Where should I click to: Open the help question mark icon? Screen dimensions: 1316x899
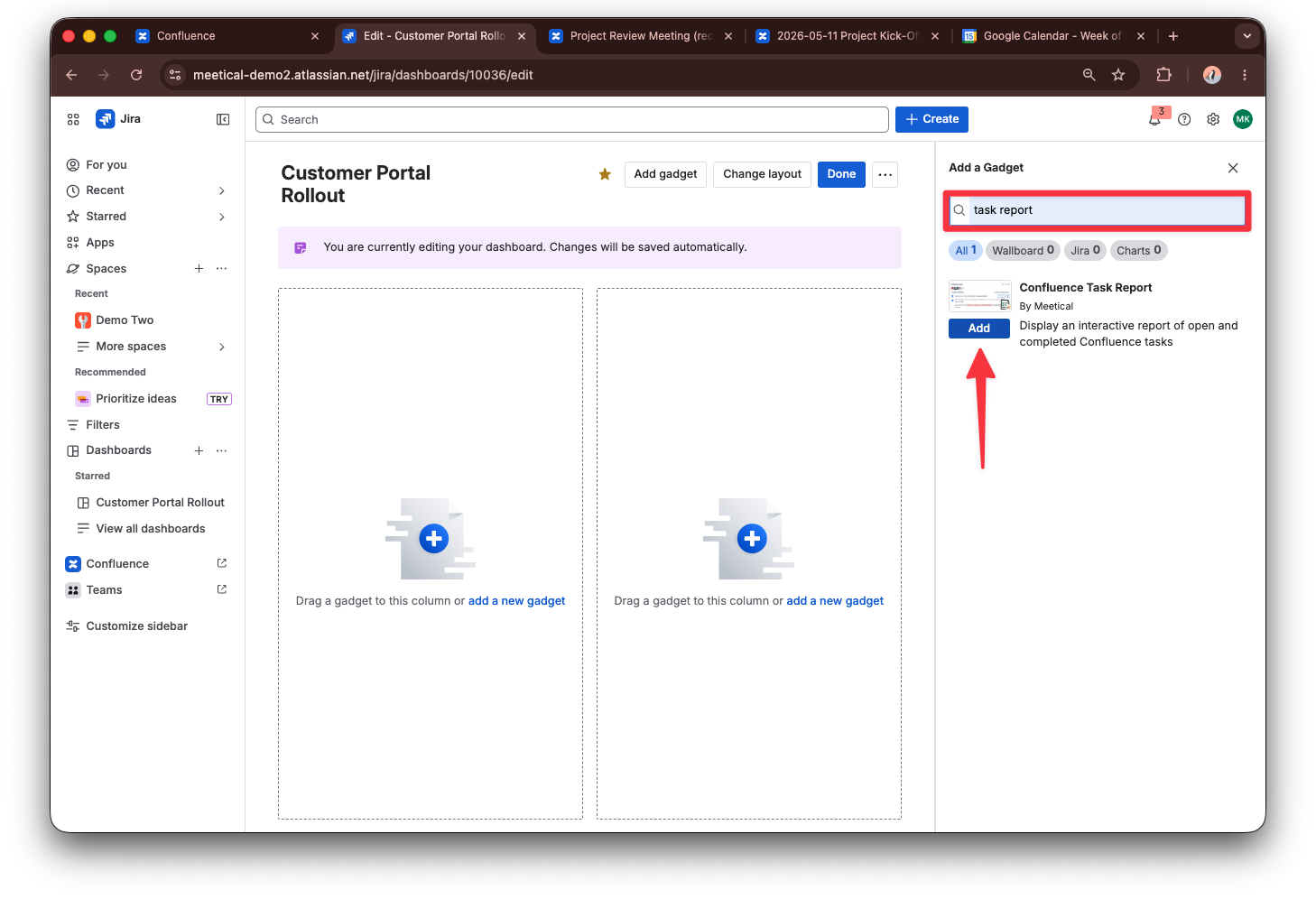click(1184, 119)
